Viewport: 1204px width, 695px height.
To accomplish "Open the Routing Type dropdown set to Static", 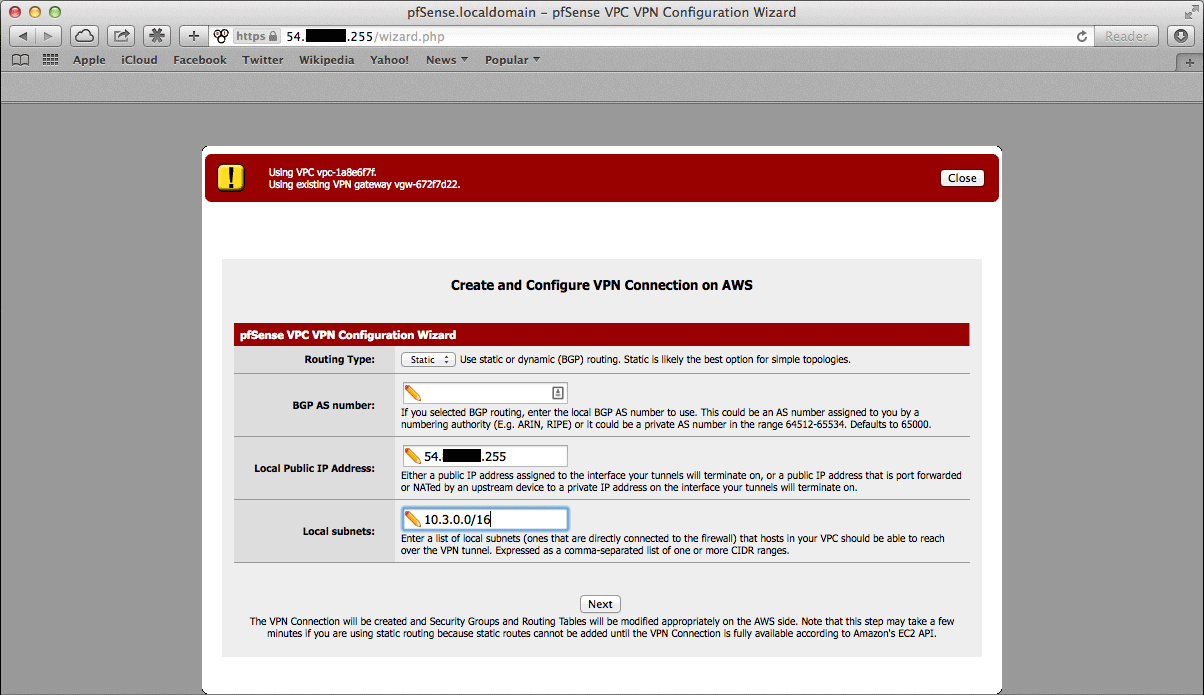I will [428, 359].
